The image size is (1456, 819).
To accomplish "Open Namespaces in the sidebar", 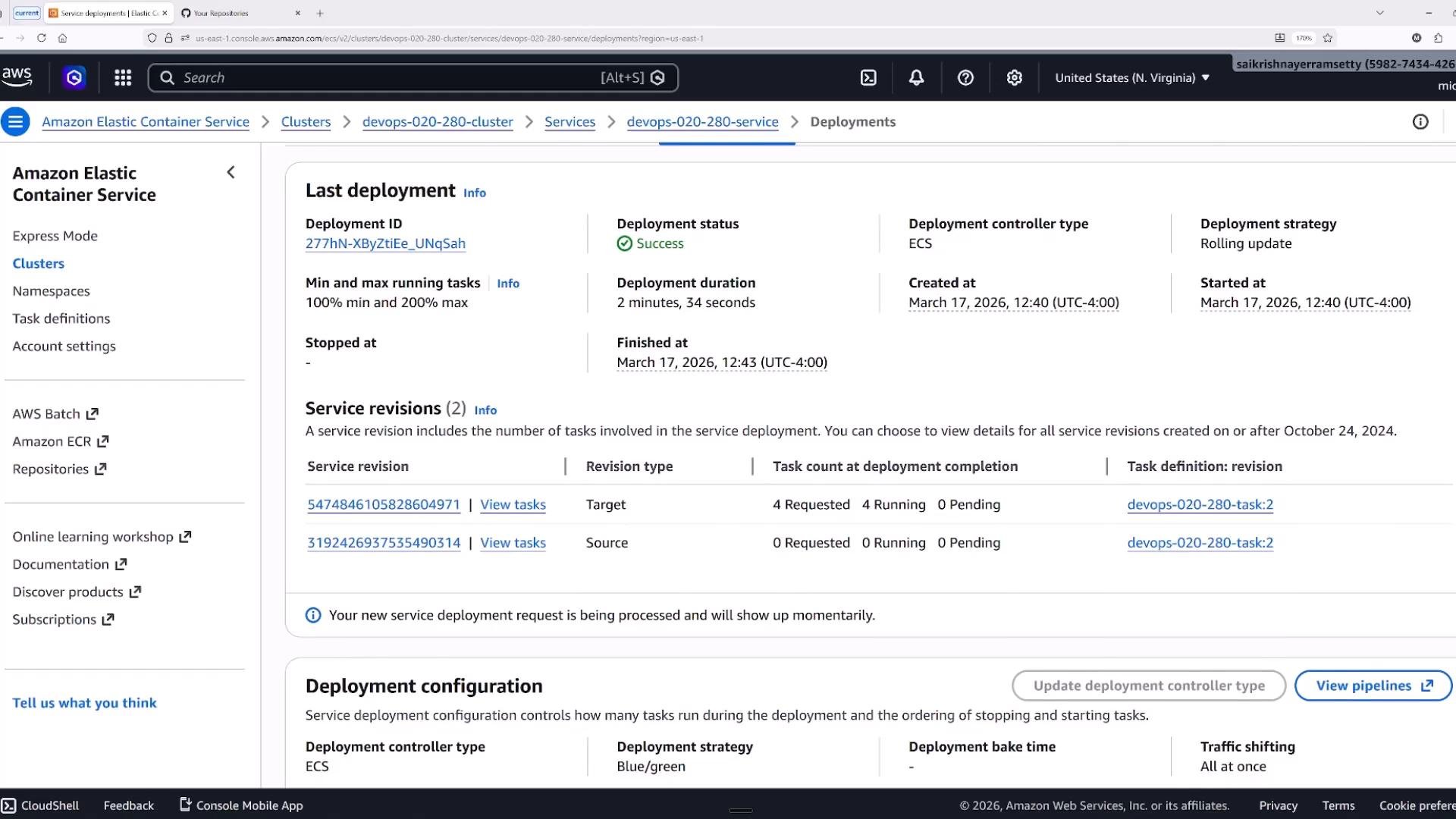I will pyautogui.click(x=51, y=291).
